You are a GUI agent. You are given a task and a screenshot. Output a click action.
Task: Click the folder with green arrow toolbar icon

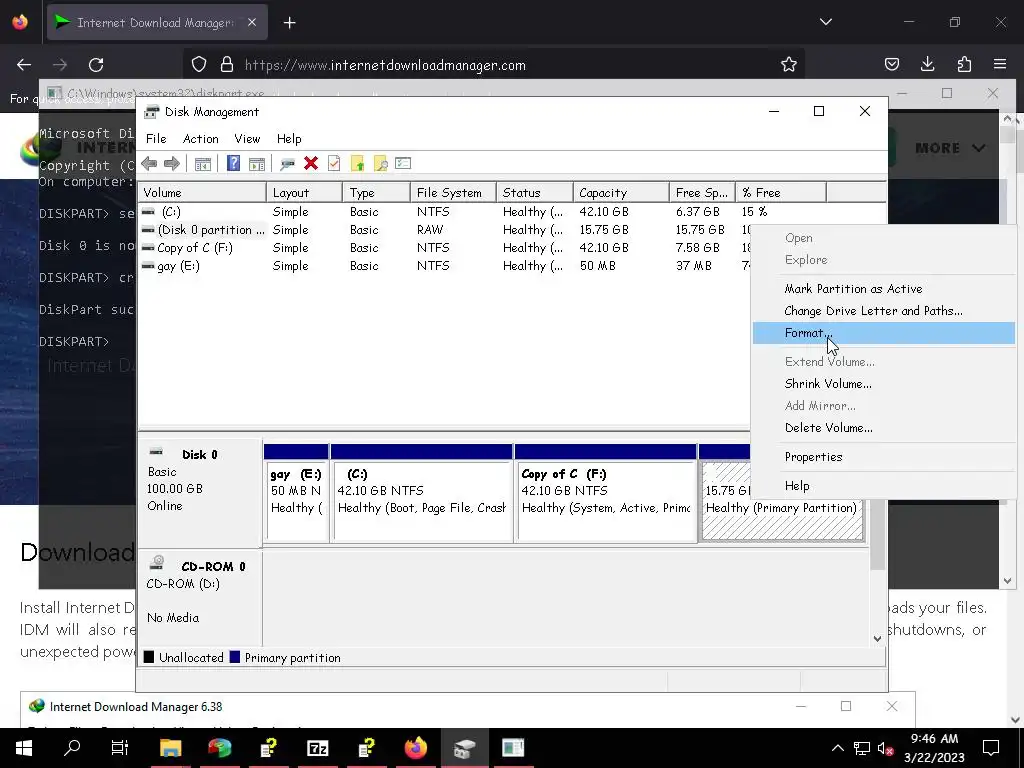(x=357, y=163)
